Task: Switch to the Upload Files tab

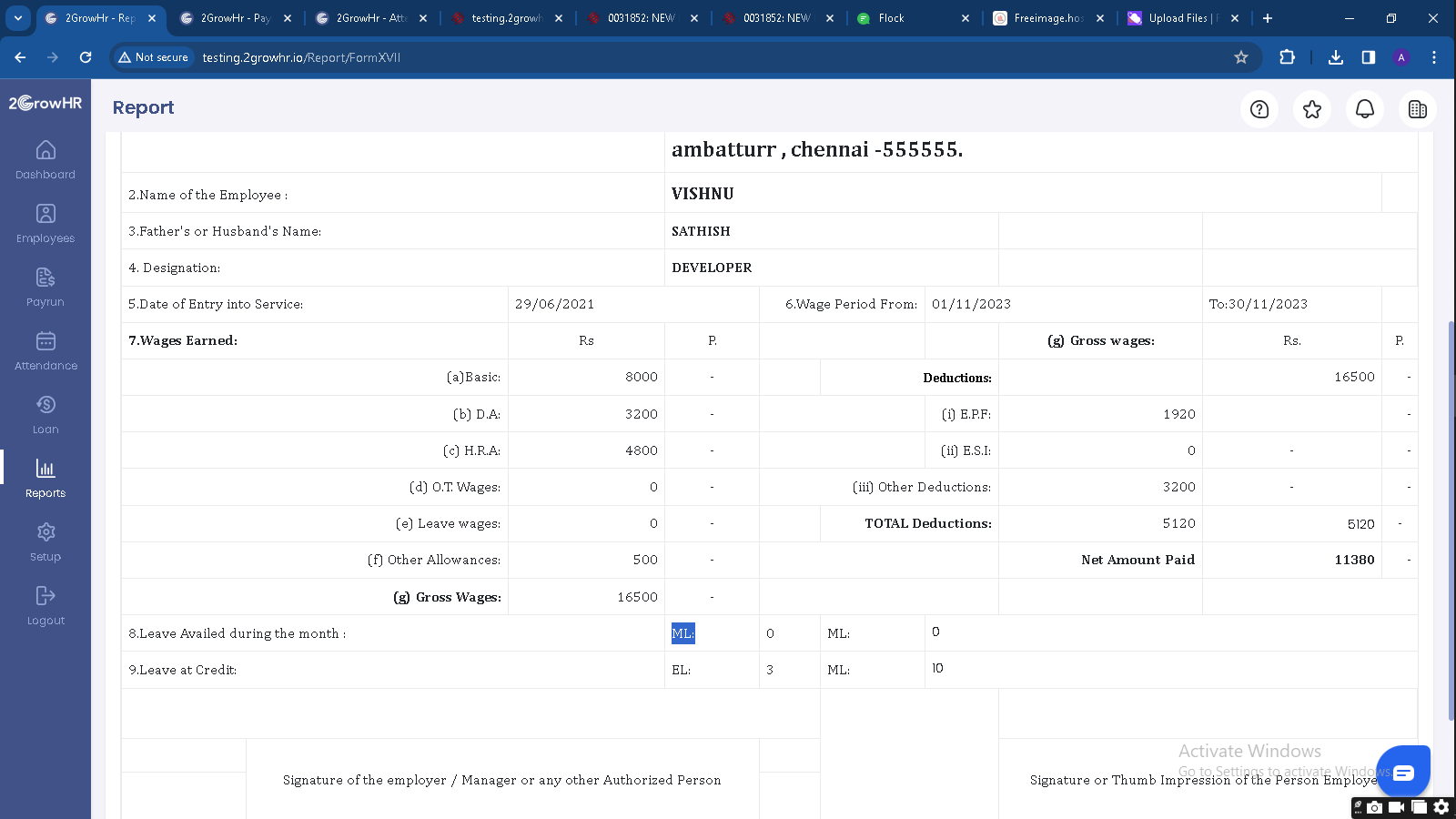Action: pos(1185,18)
